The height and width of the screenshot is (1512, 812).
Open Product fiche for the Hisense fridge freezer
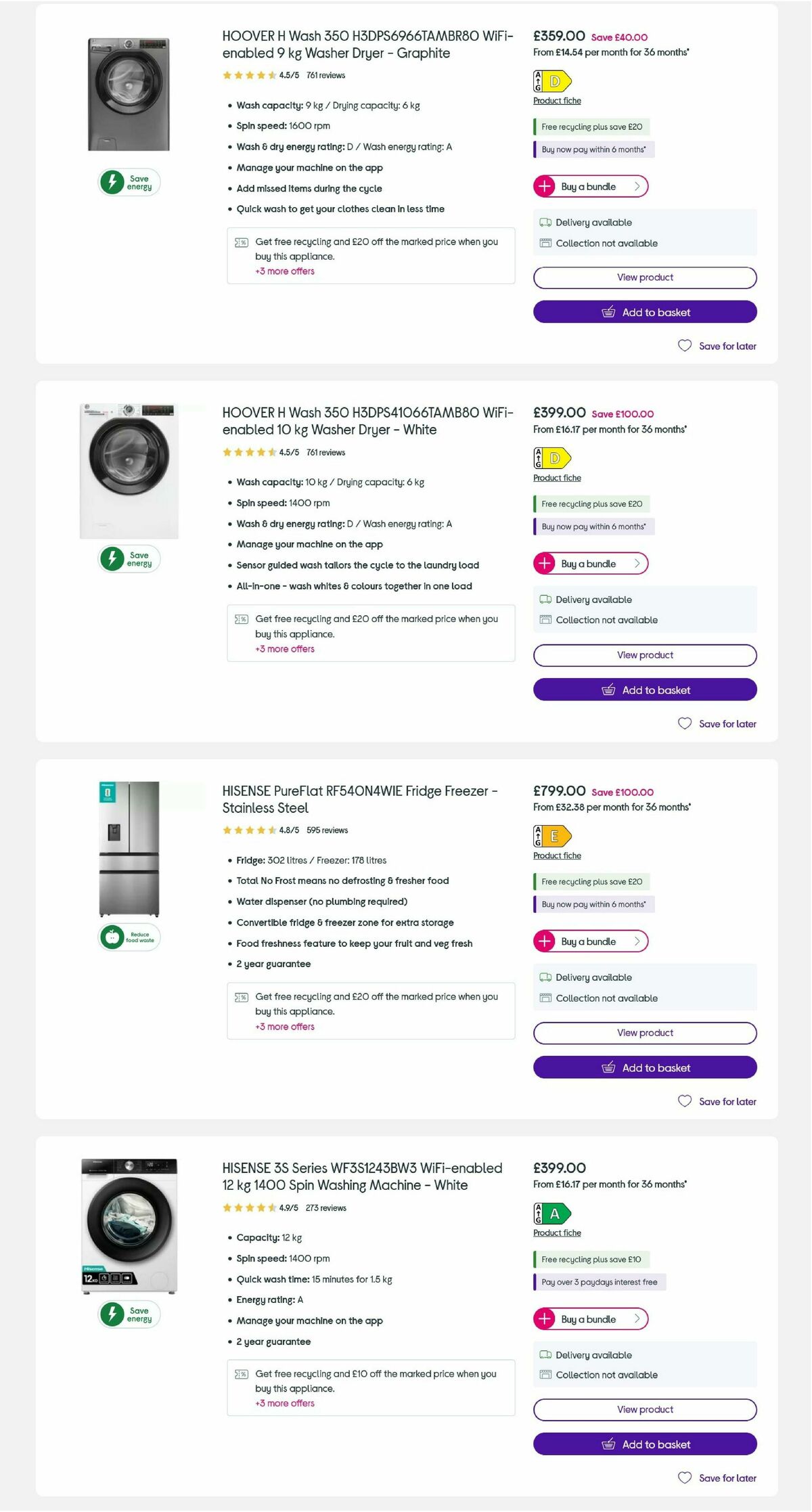click(x=556, y=855)
